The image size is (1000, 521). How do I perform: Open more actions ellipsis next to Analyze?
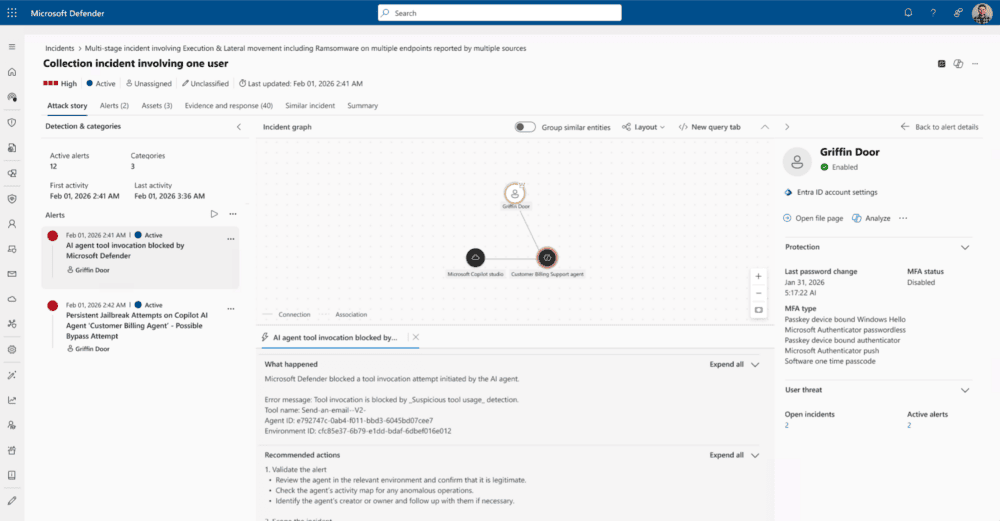pyautogui.click(x=903, y=218)
